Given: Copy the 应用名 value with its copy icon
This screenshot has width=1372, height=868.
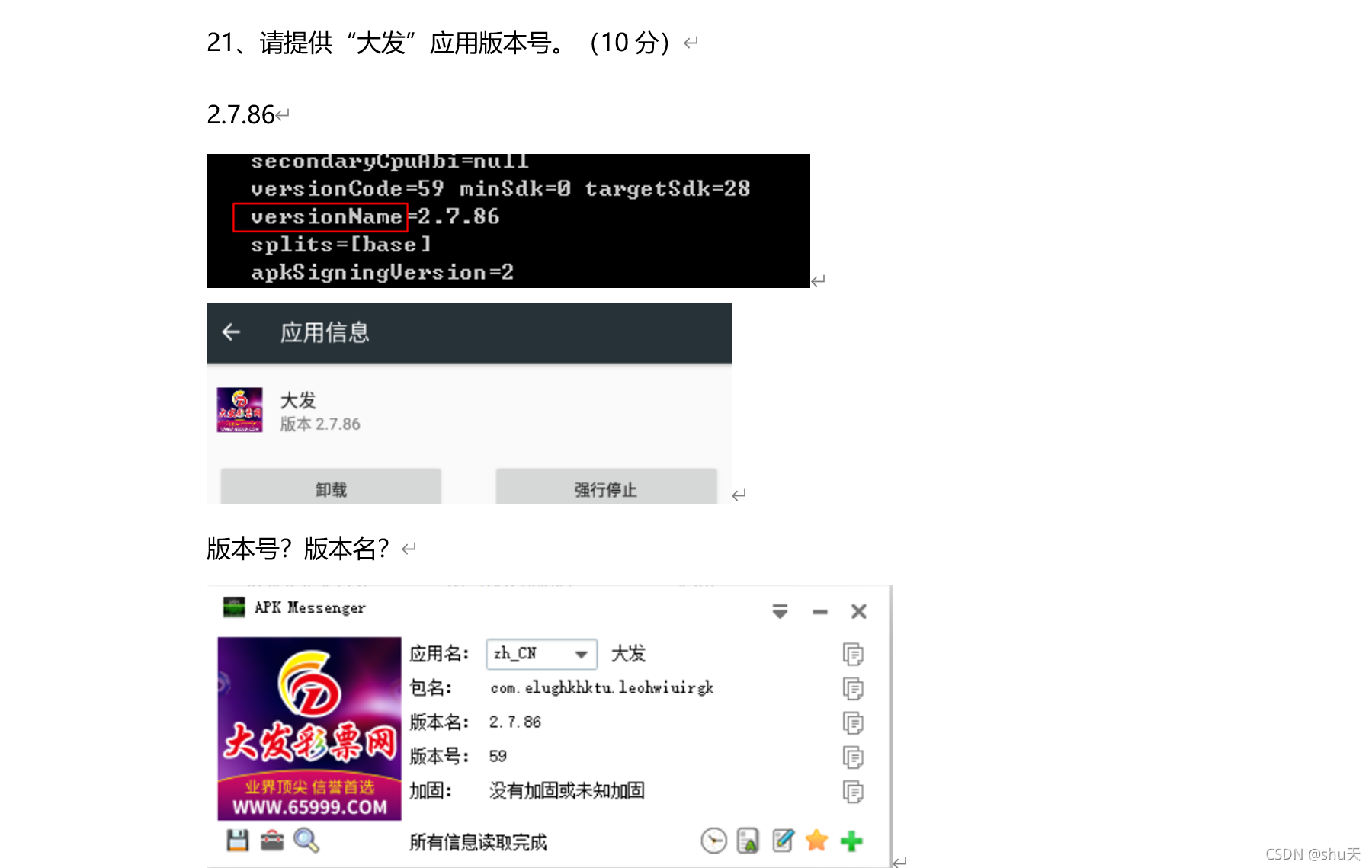Looking at the screenshot, I should pyautogui.click(x=853, y=654).
